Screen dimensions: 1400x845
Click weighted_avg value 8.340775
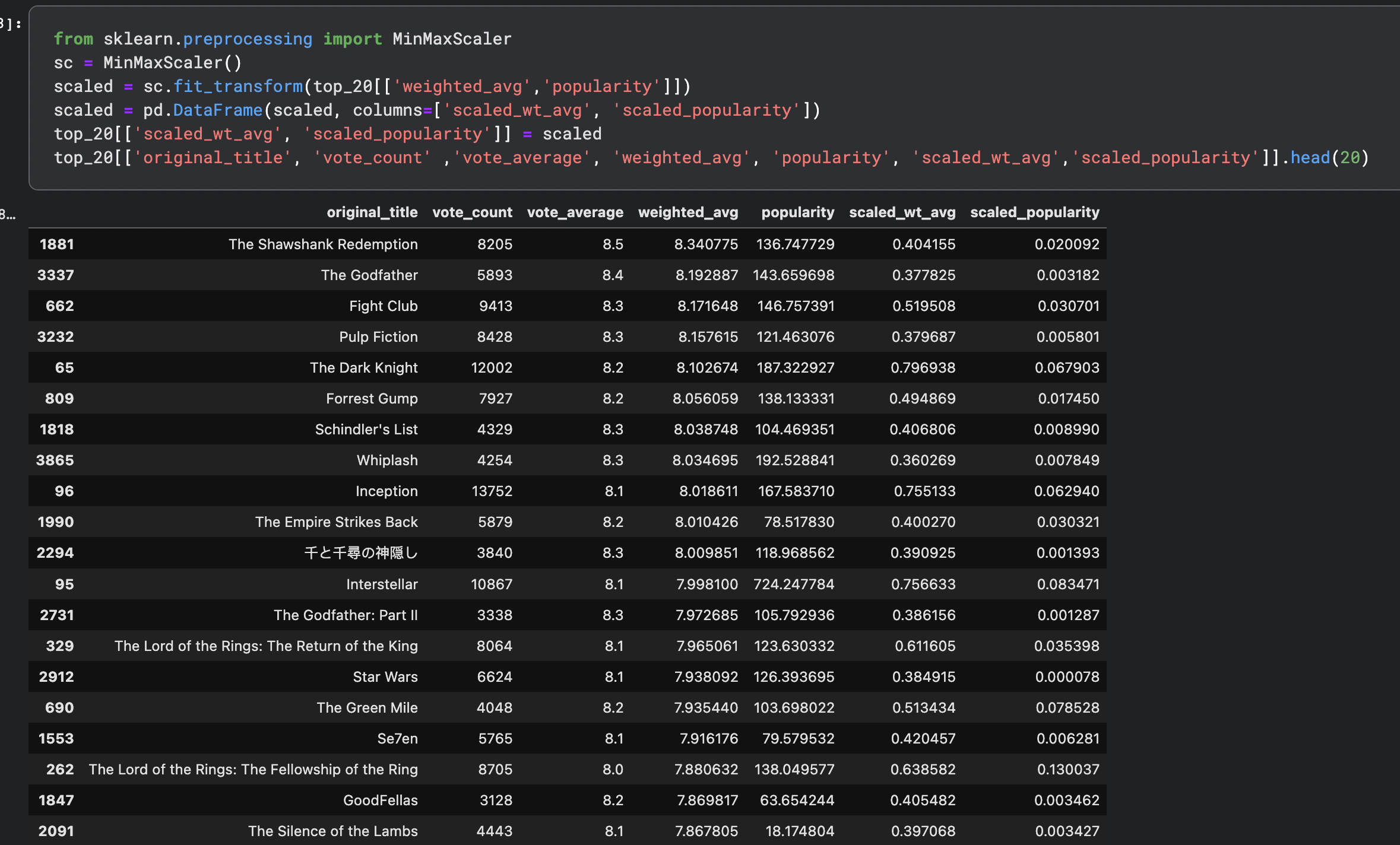[706, 244]
